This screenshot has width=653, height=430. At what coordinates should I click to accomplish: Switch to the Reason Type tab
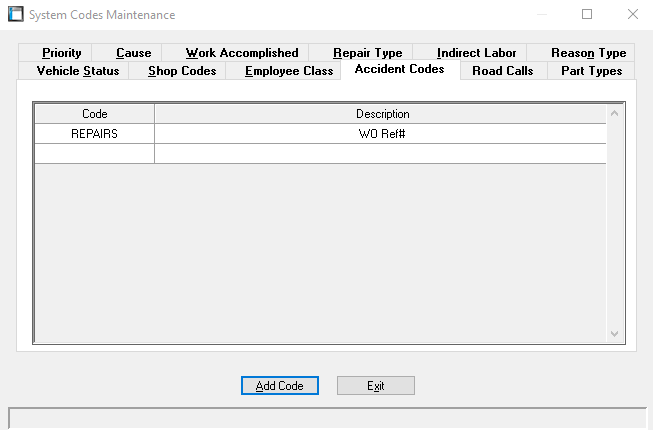tap(588, 53)
